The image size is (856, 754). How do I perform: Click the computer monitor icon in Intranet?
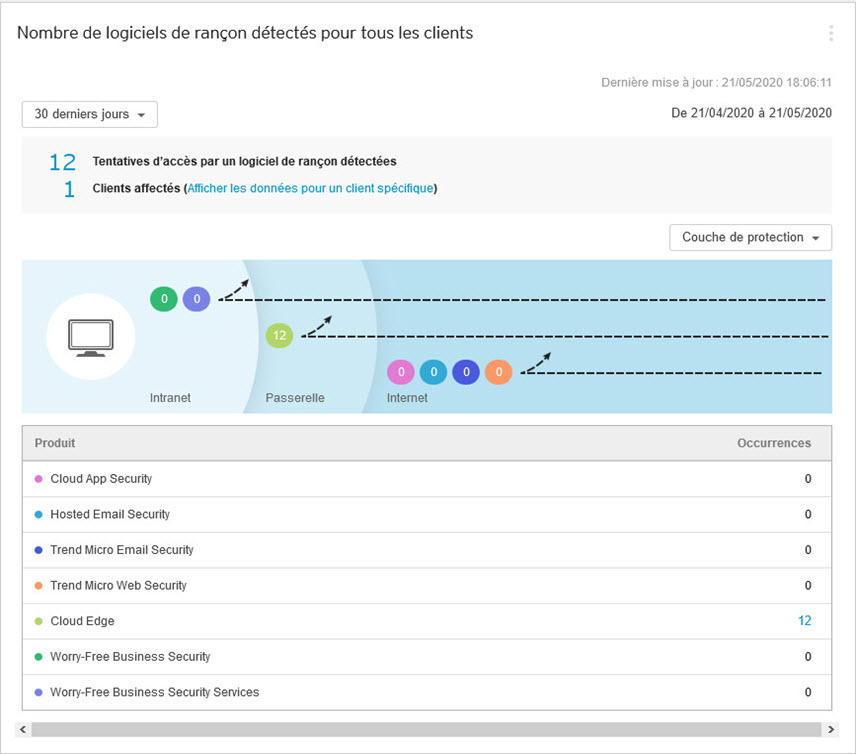click(x=91, y=337)
